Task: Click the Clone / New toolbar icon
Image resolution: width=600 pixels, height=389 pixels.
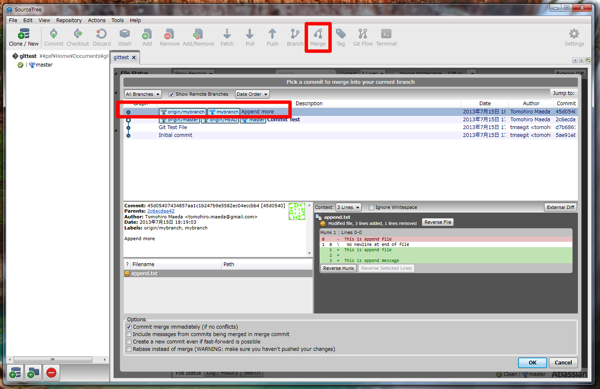Action: coord(24,37)
